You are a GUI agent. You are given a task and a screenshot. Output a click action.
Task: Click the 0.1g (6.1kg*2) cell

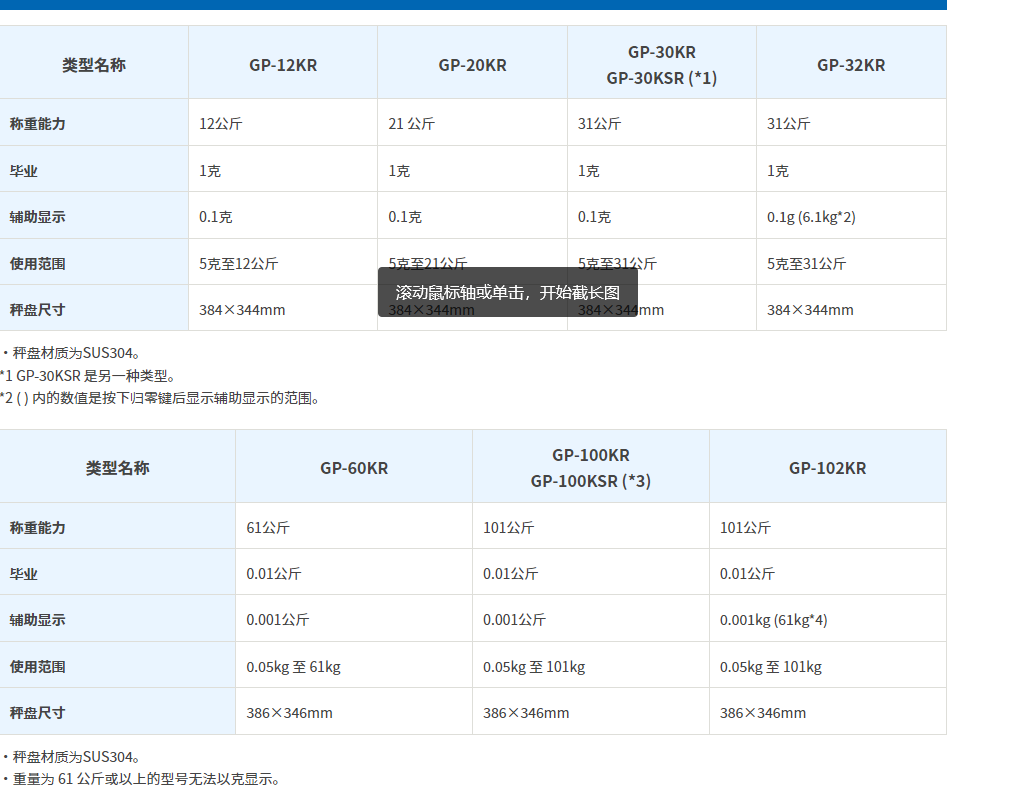coord(811,217)
